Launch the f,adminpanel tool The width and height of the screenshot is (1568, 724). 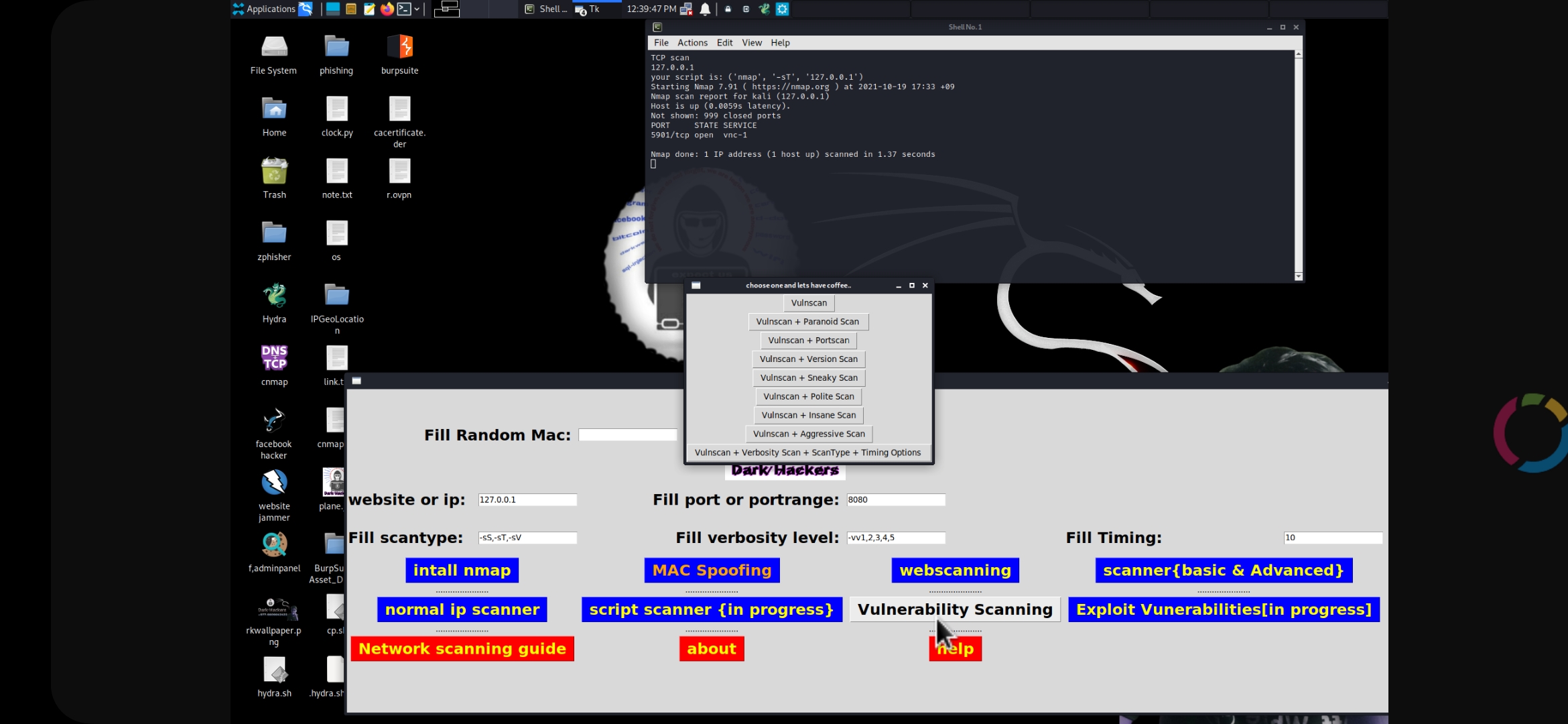tap(274, 544)
